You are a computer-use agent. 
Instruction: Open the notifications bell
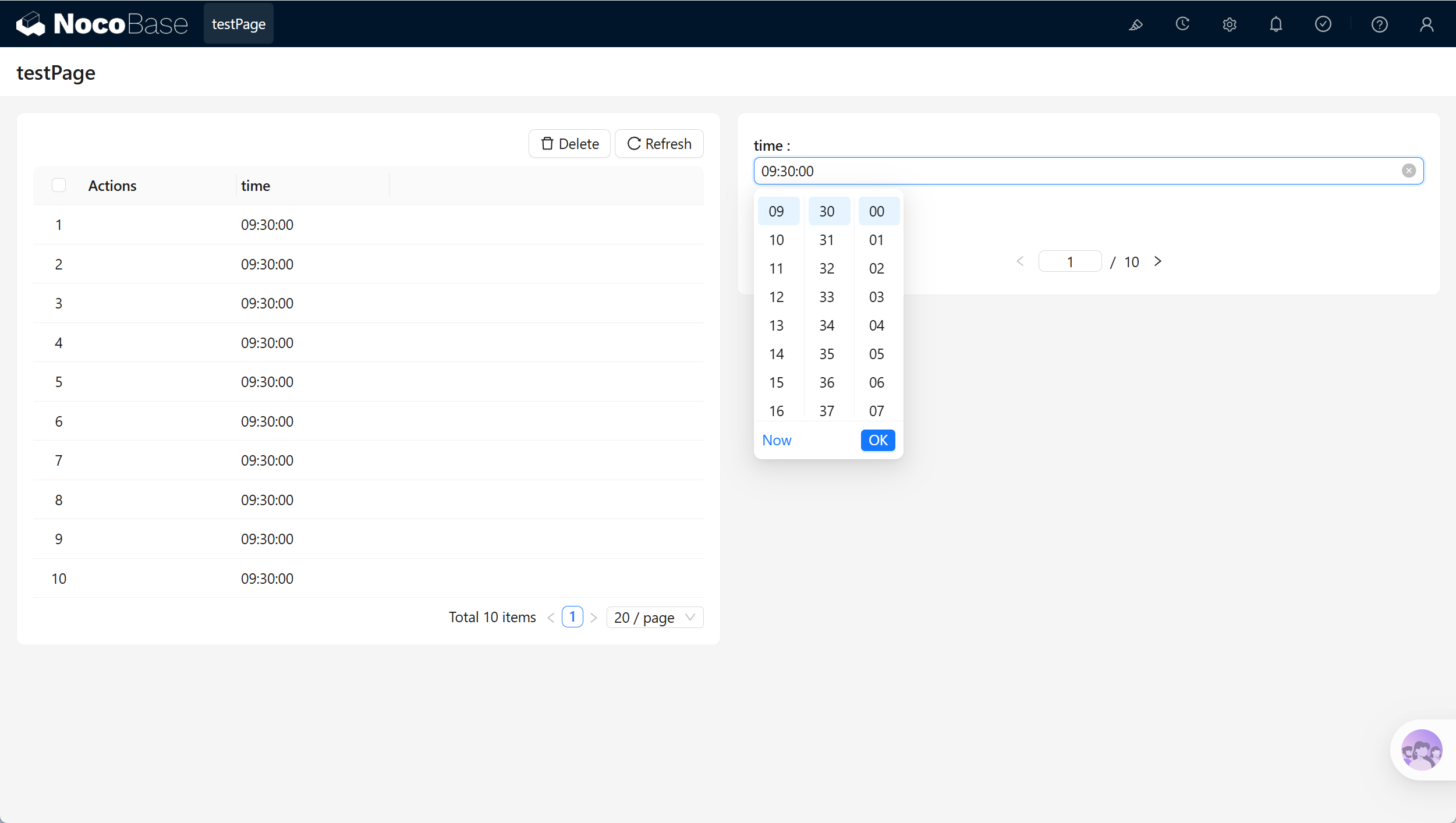tap(1276, 24)
